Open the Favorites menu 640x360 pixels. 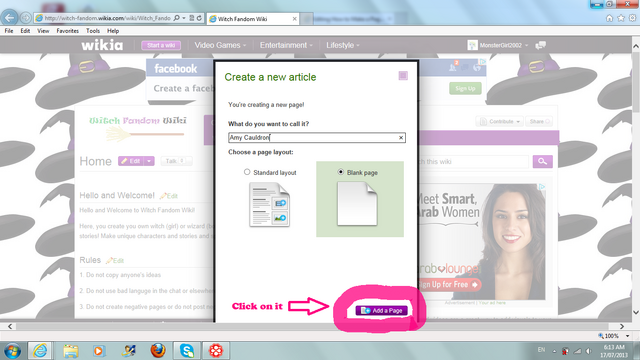[68, 31]
